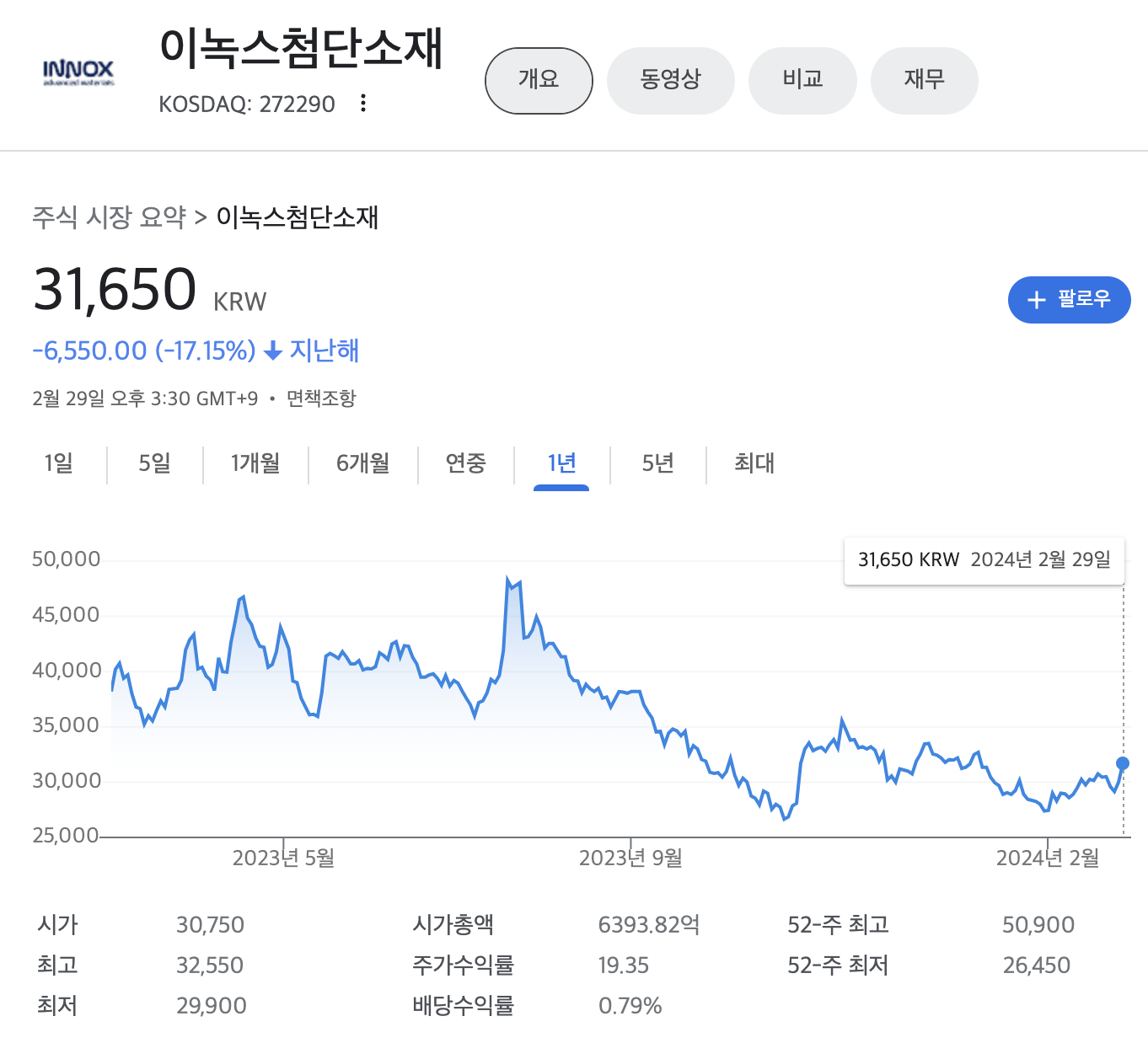Click the 면책조항 disclaimer link
The height and width of the screenshot is (1043, 1148).
[321, 398]
